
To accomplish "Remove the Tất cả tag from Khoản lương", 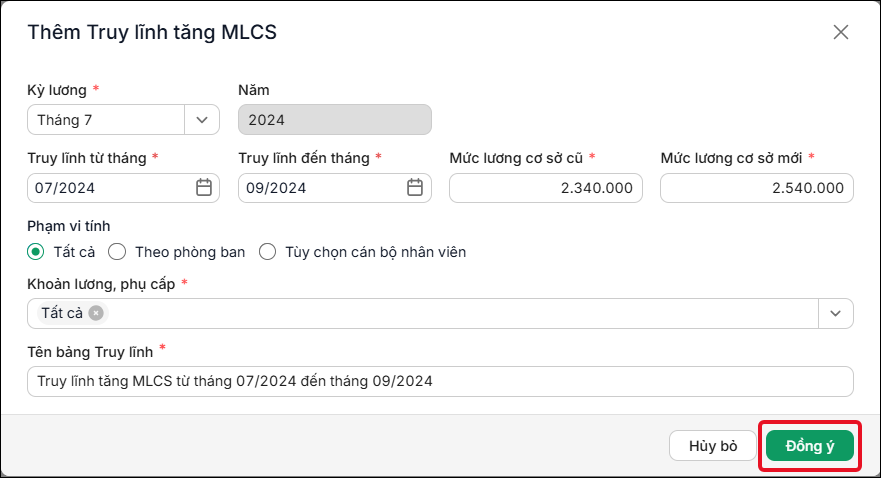I will point(96,313).
